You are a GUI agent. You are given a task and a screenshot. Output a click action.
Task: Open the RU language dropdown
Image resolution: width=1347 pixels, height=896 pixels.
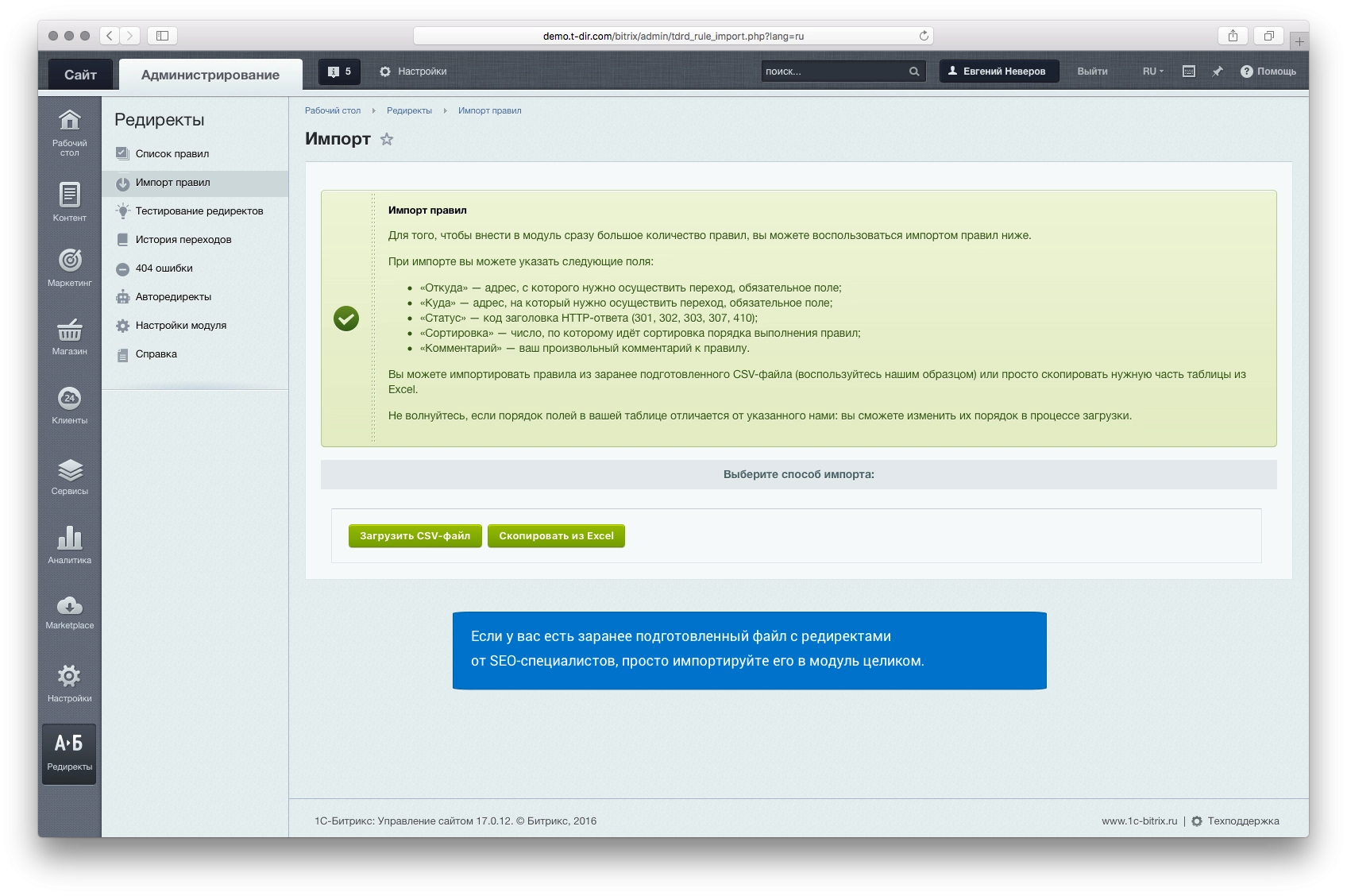click(x=1153, y=71)
